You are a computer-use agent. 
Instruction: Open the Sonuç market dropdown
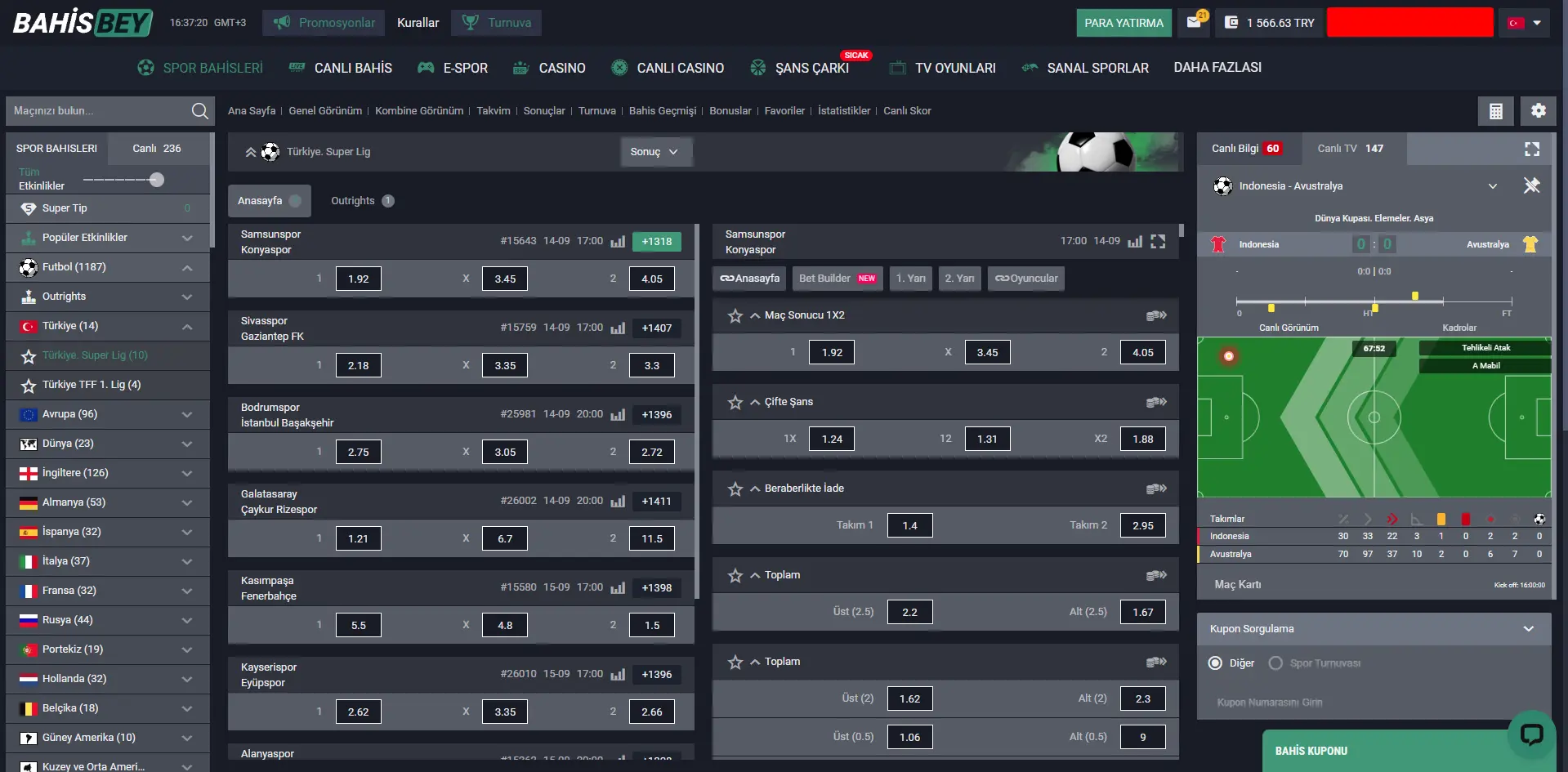(x=656, y=152)
